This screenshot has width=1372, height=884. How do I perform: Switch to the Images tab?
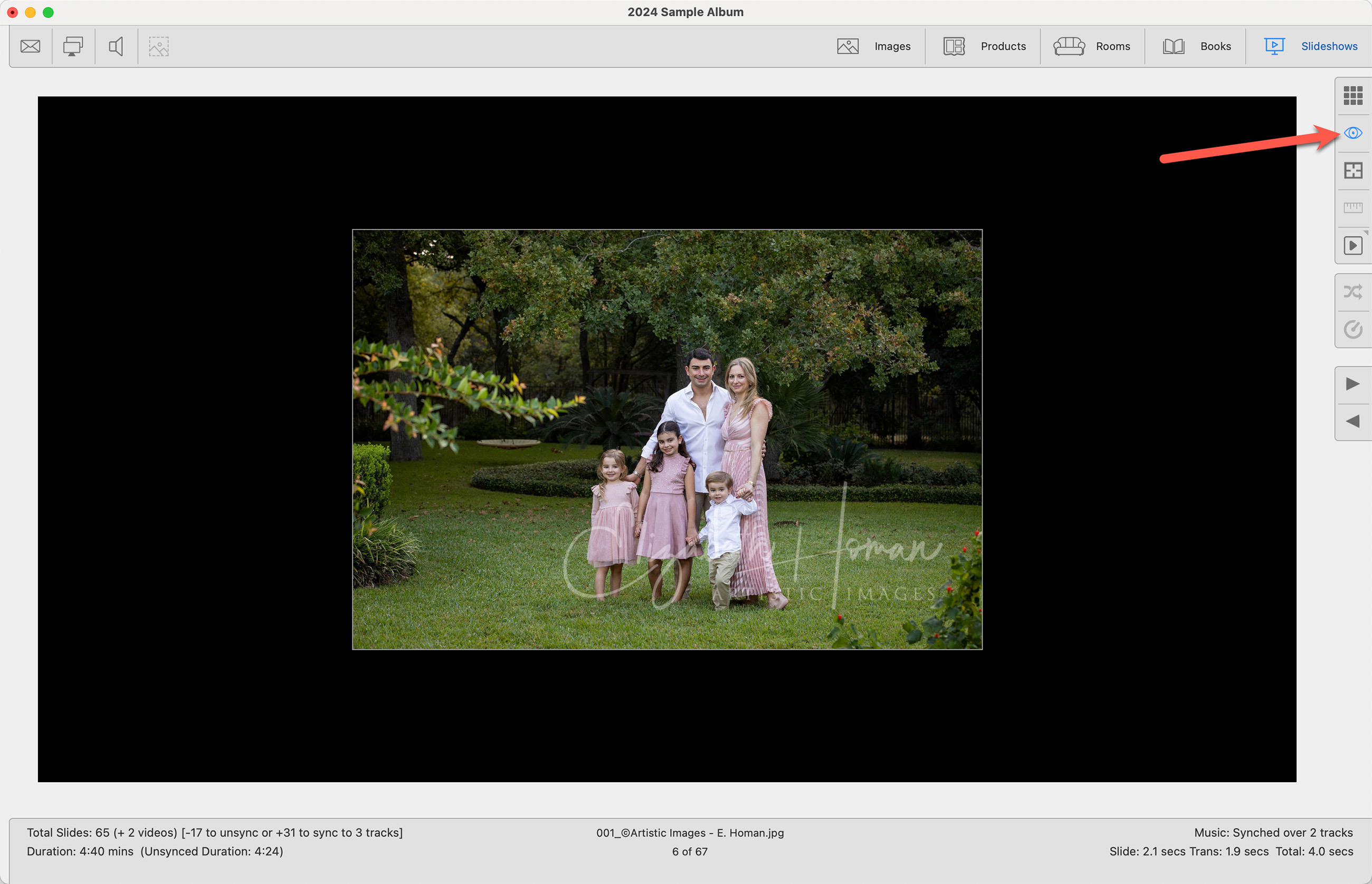(874, 46)
